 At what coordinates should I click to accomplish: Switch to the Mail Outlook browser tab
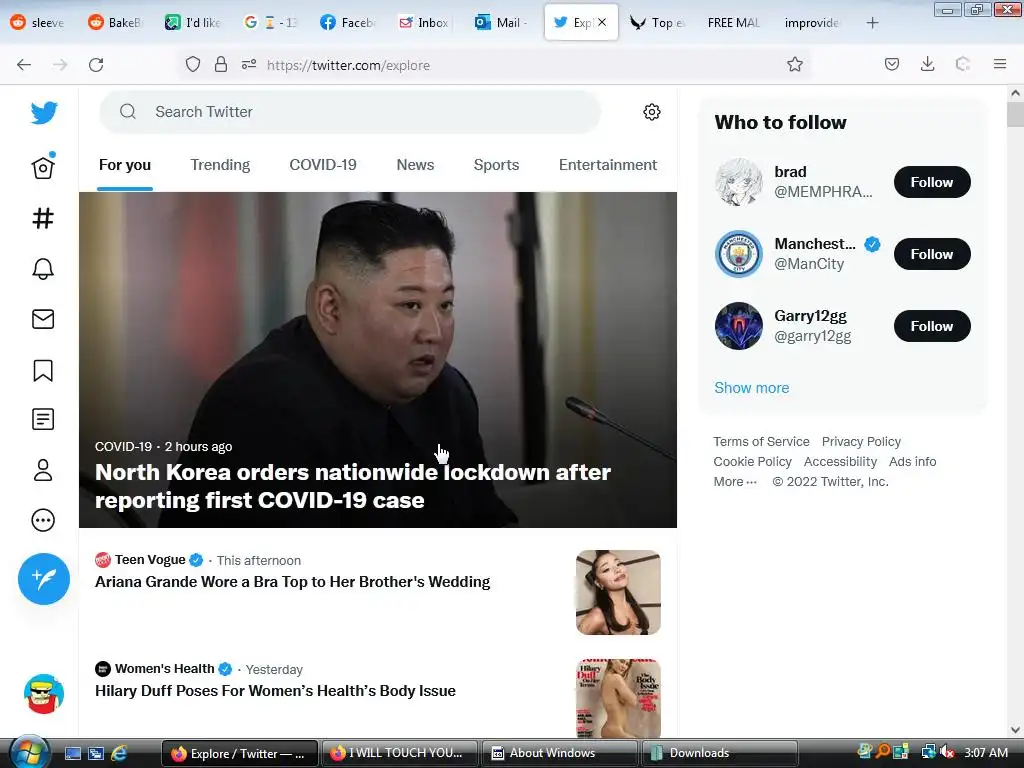tap(502, 23)
